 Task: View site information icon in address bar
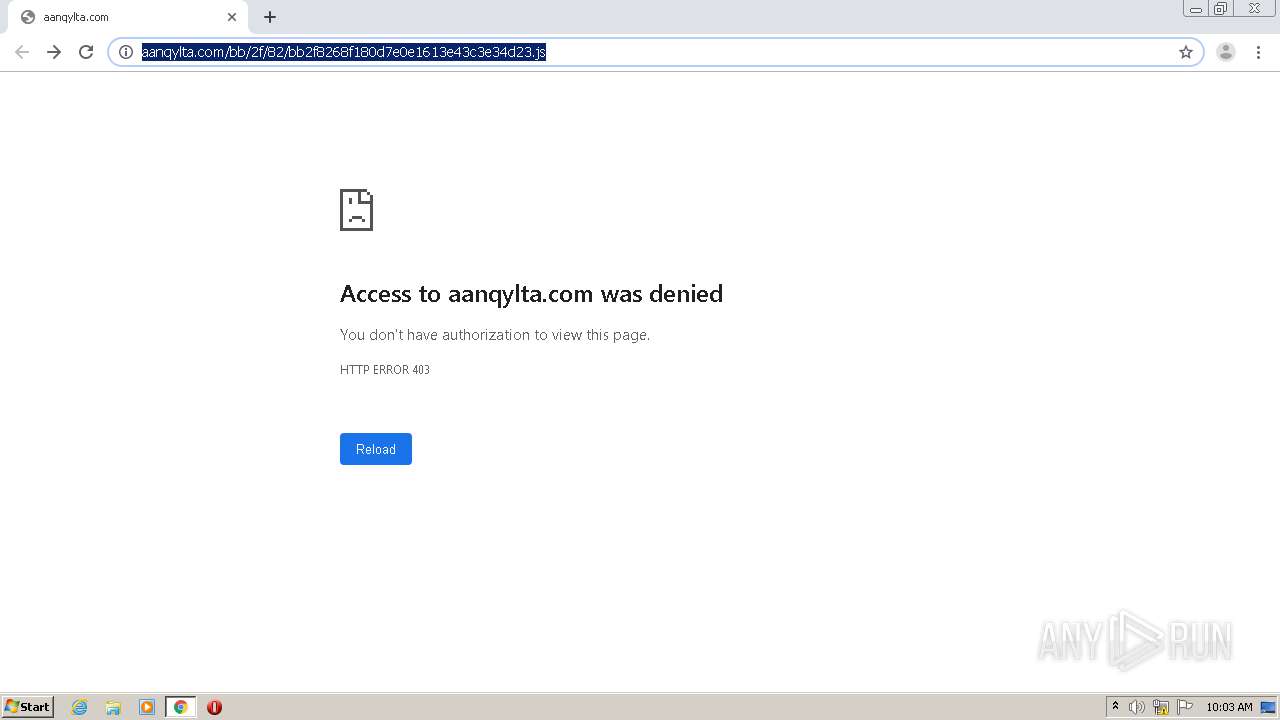pos(126,52)
